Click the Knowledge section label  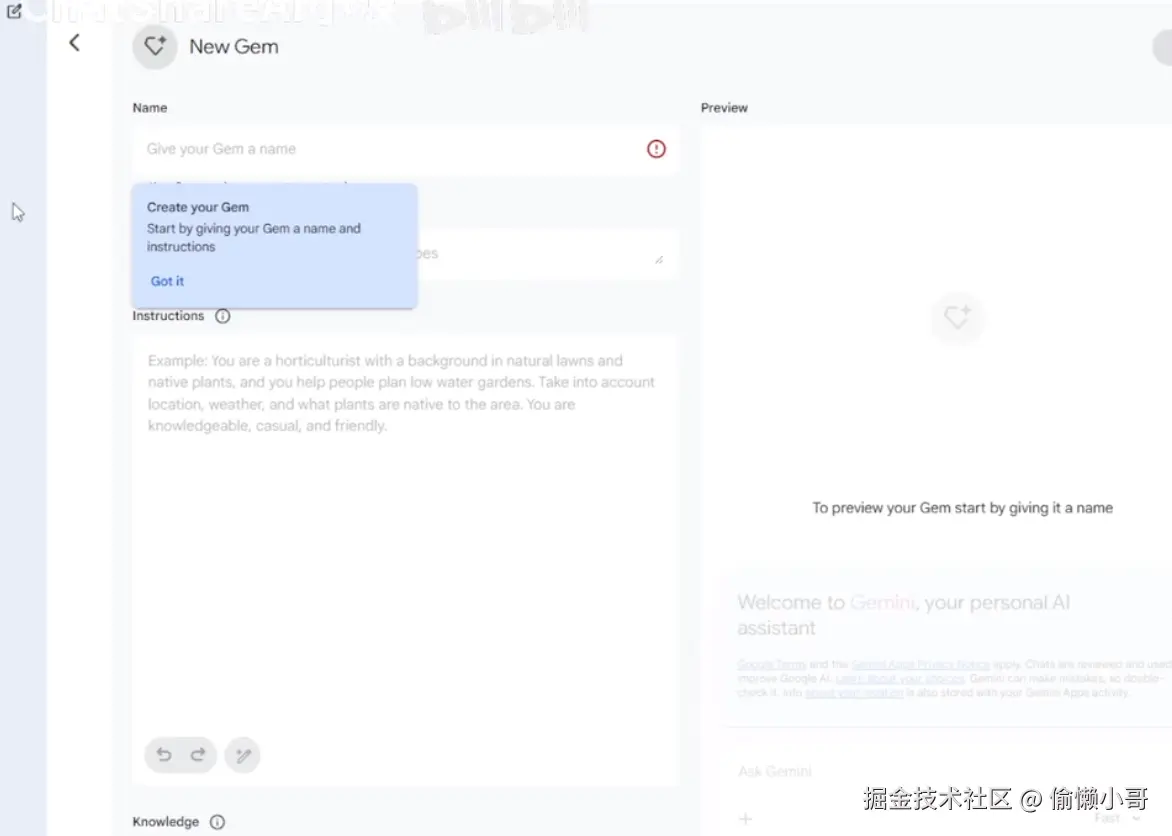[x=166, y=822]
